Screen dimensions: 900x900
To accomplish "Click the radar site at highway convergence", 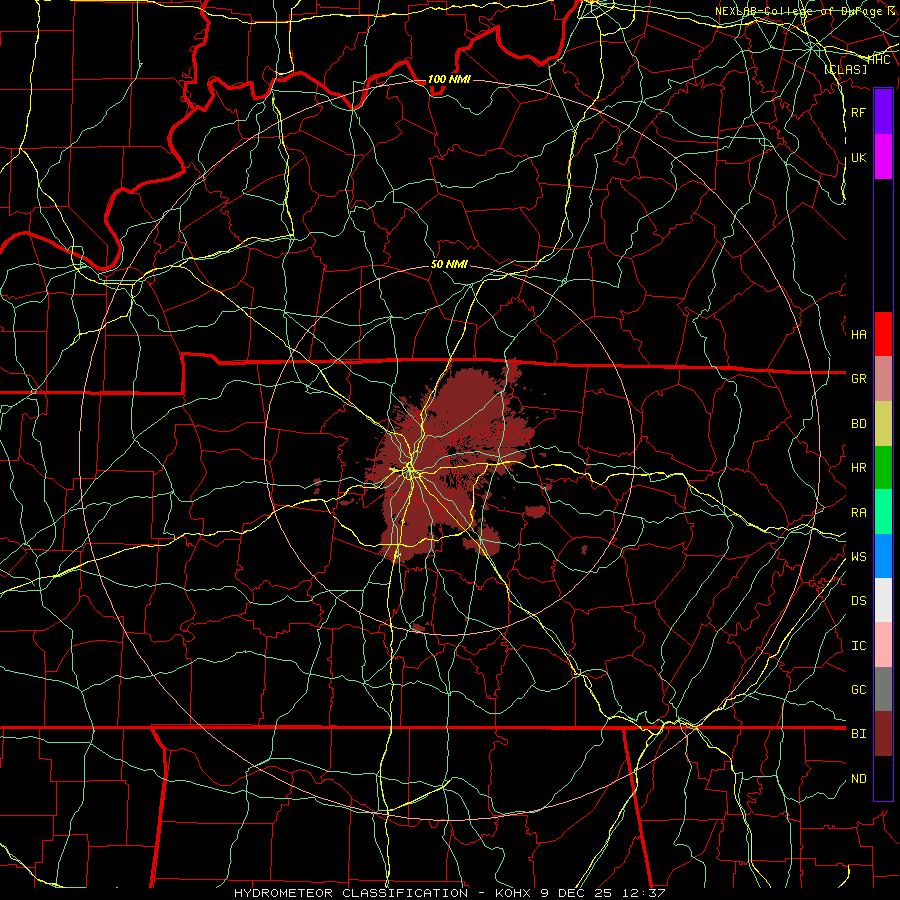I will tap(410, 471).
